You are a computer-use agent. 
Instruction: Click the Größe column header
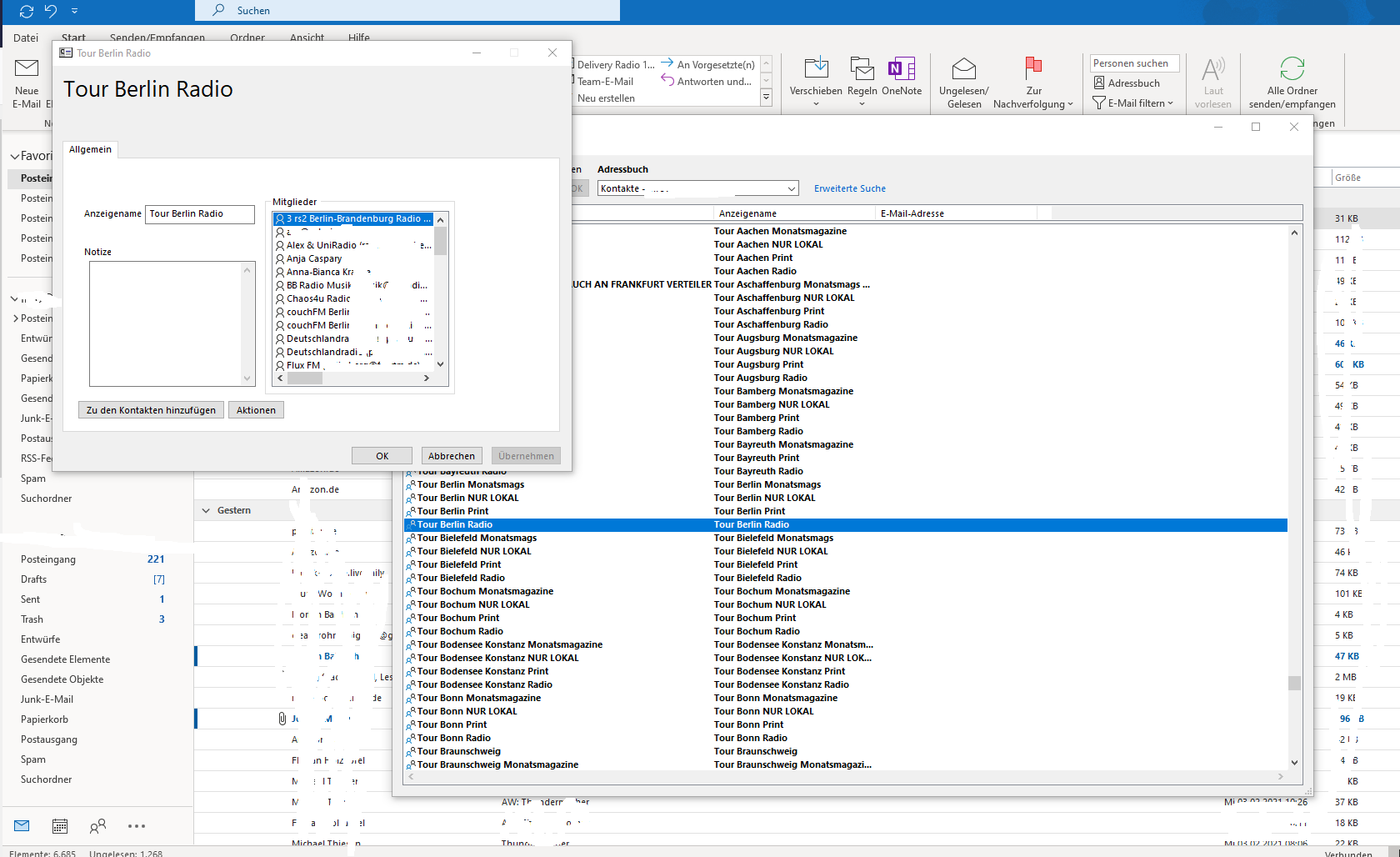point(1347,178)
